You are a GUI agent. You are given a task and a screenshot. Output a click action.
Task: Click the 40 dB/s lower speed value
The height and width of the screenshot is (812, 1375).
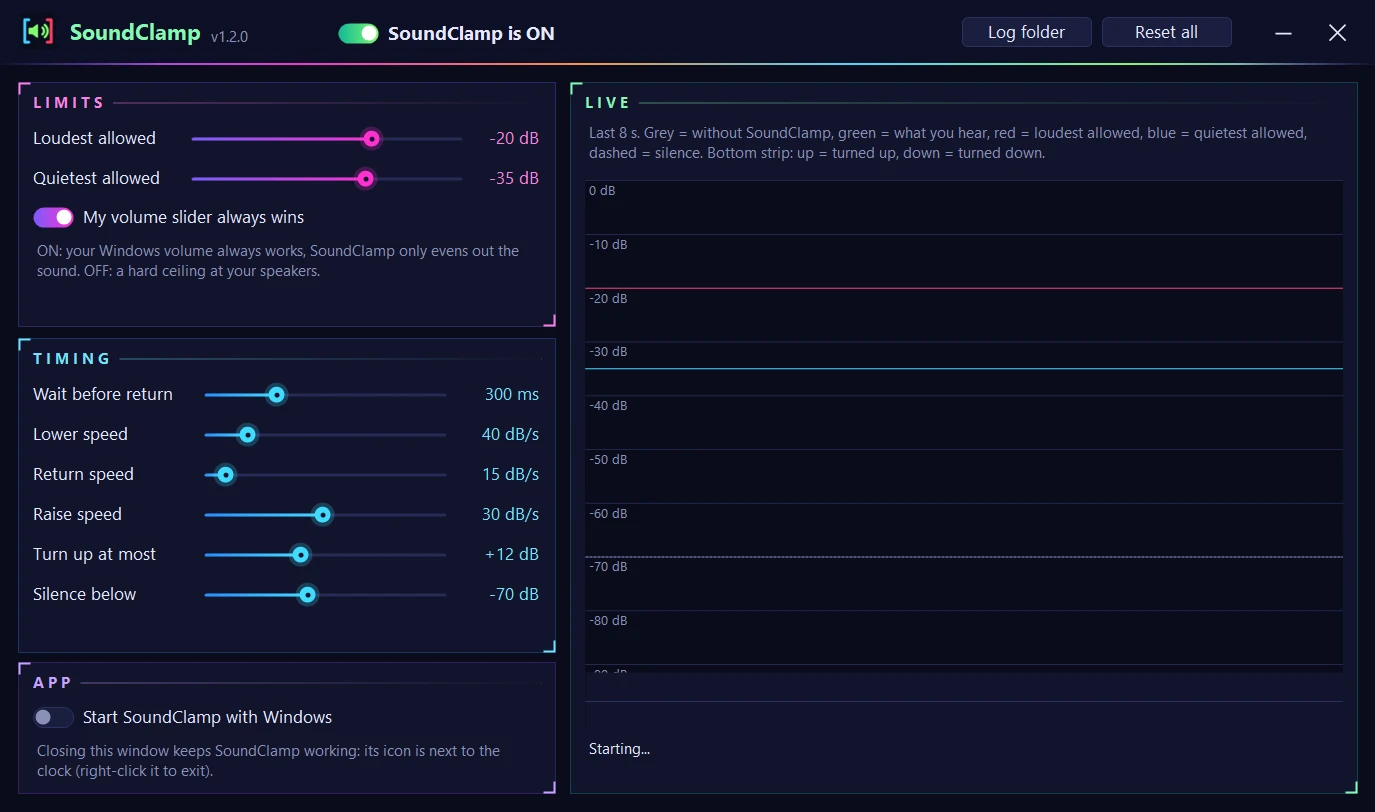(510, 434)
